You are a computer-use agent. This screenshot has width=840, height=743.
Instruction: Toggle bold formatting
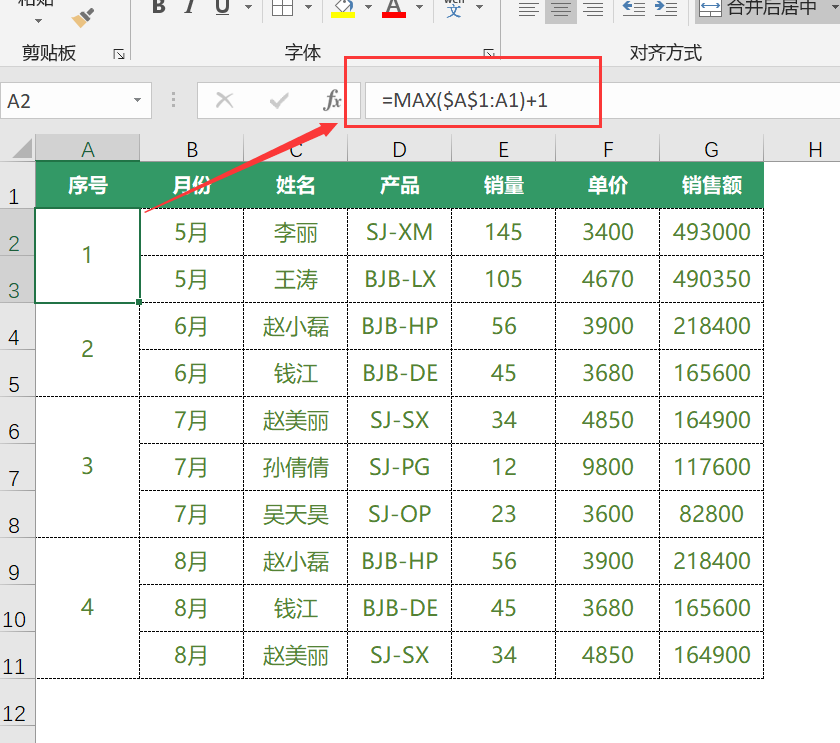click(159, 7)
